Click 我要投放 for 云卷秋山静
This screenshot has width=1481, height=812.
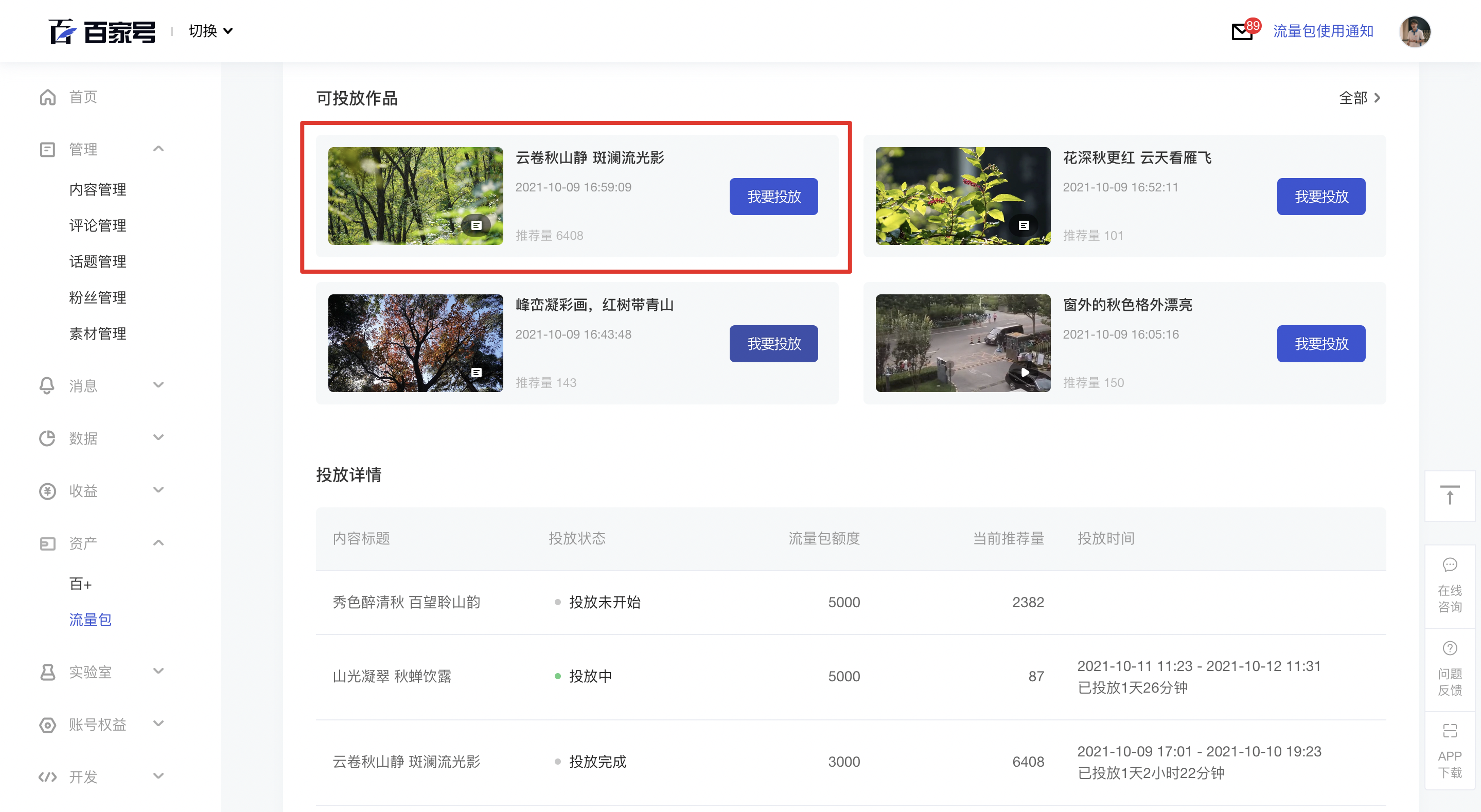pyautogui.click(x=774, y=197)
